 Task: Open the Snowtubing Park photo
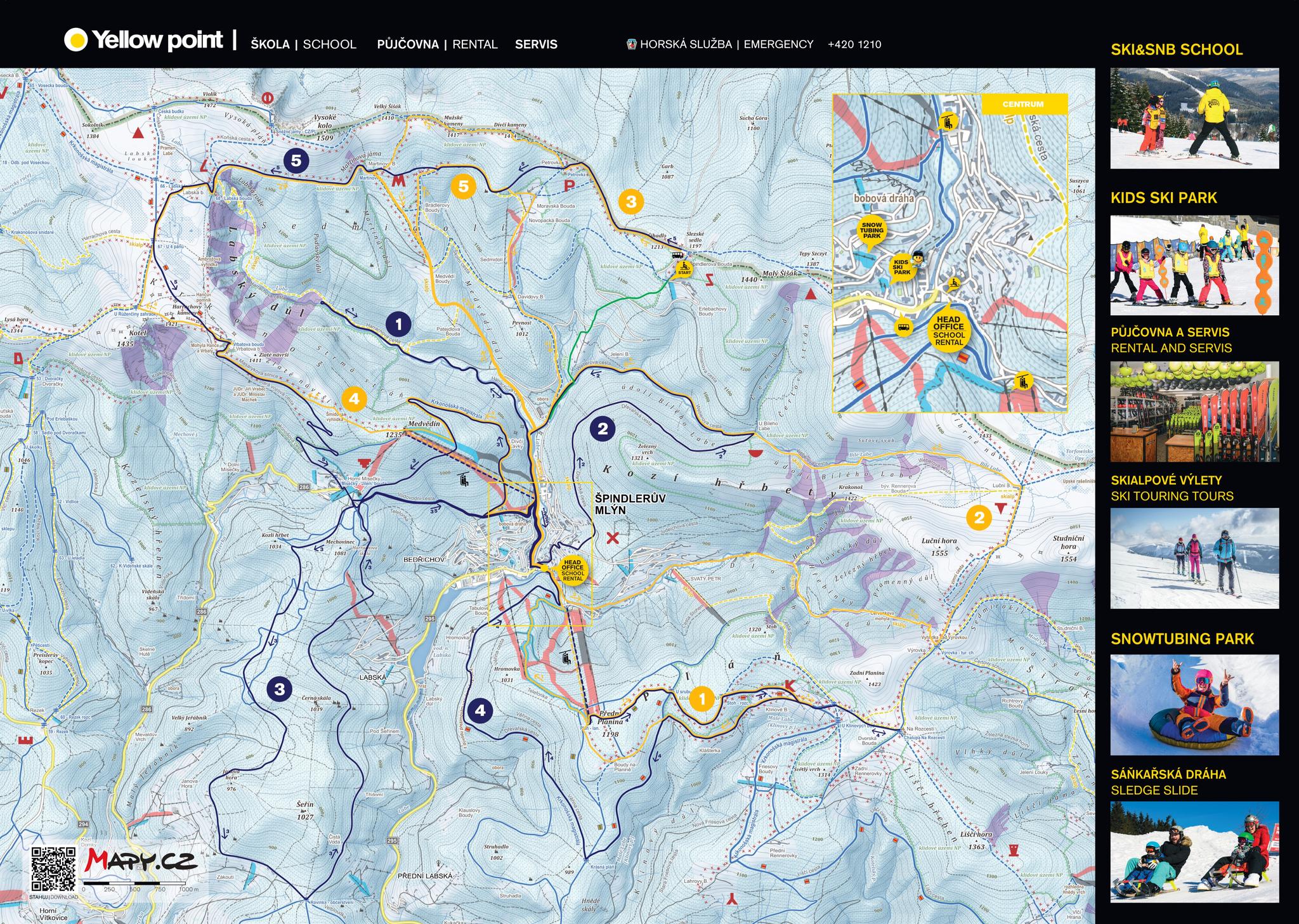point(1194,705)
